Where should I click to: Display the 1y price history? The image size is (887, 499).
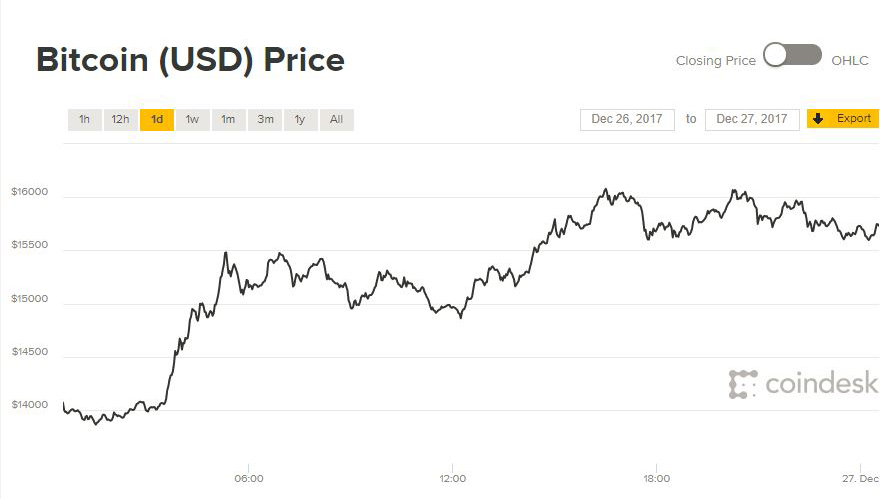[300, 120]
